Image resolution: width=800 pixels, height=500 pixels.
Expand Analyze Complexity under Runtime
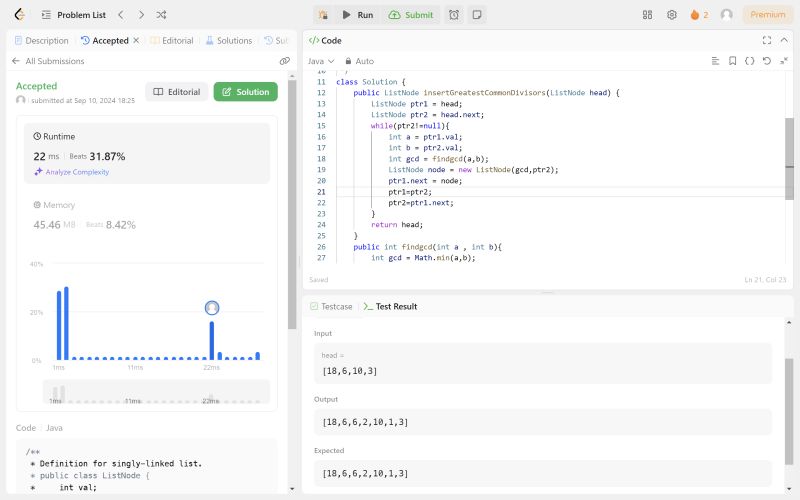pyautogui.click(x=71, y=172)
